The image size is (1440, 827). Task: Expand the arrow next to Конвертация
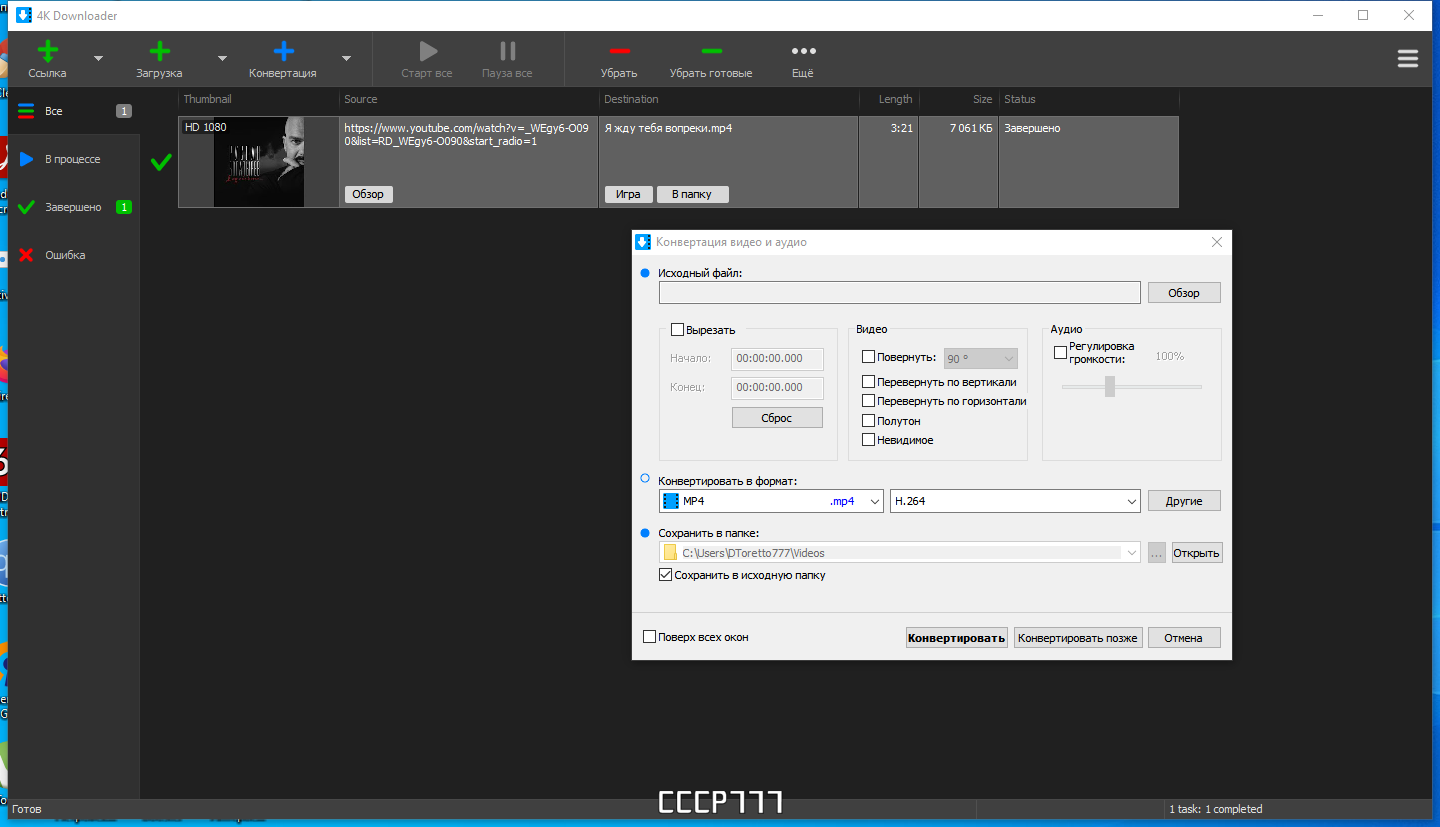pyautogui.click(x=346, y=58)
